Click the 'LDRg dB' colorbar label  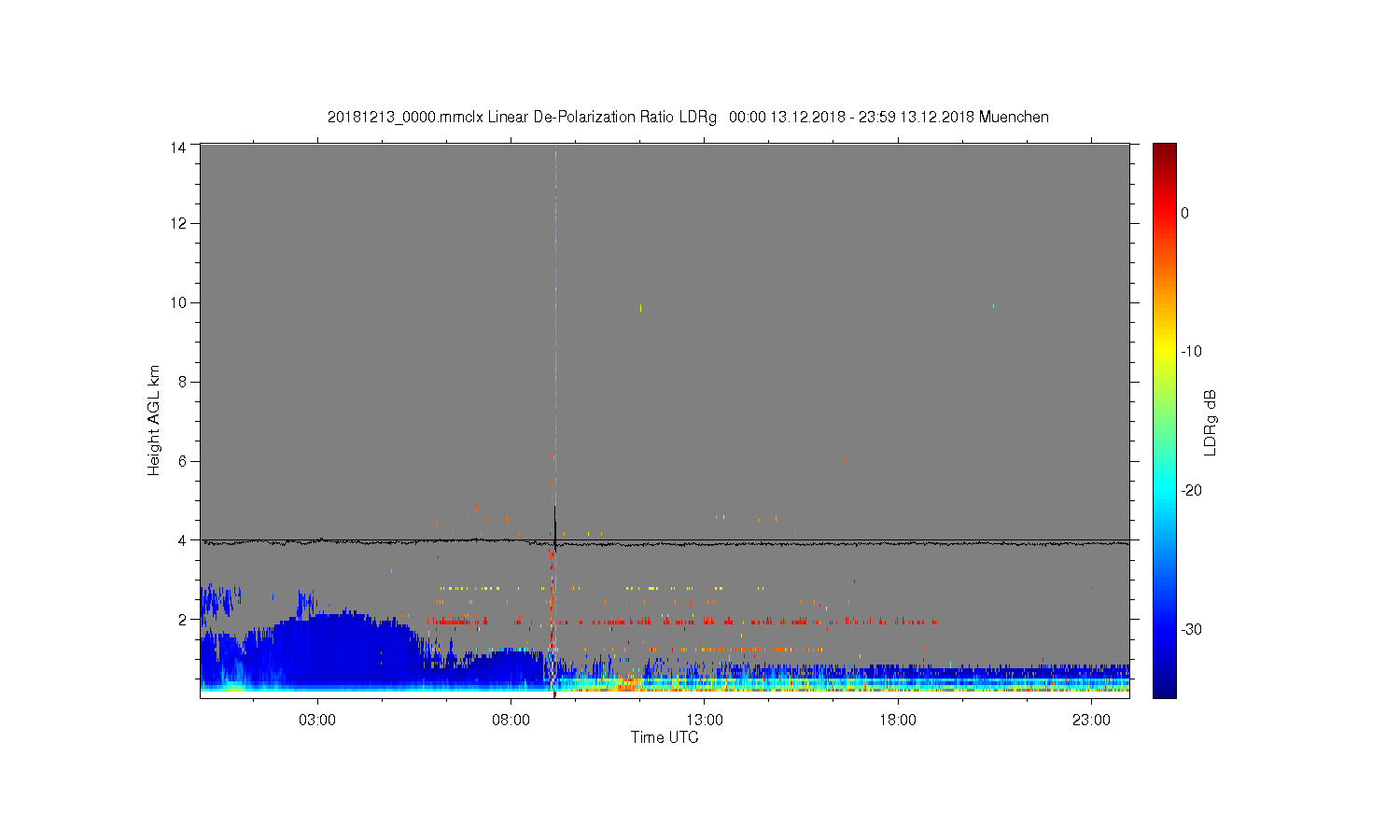tap(1211, 423)
